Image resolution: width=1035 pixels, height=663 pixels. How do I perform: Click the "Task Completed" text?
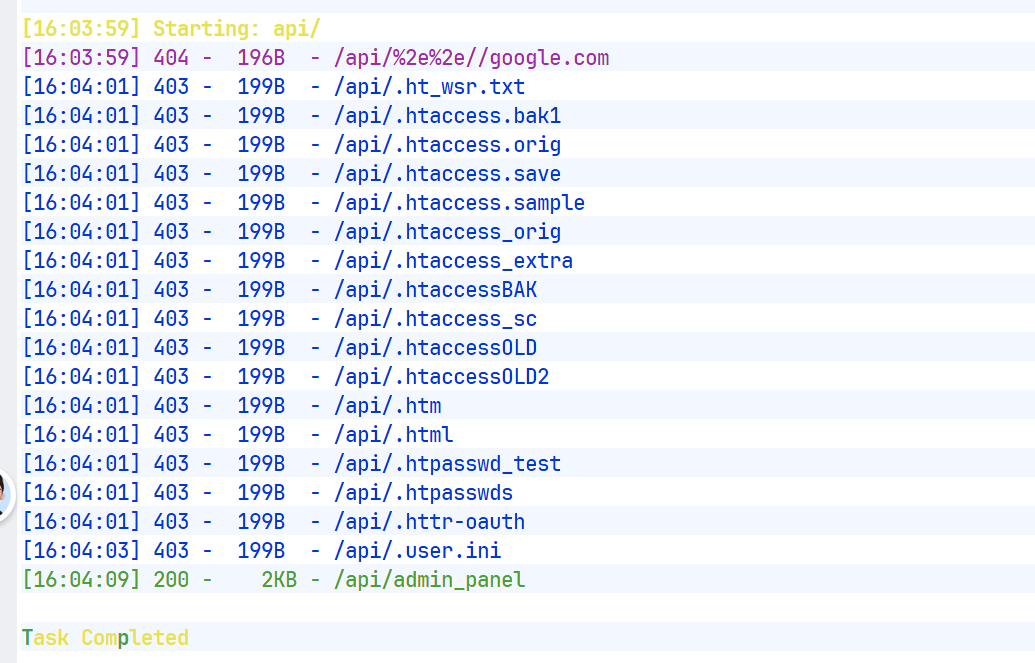(105, 638)
